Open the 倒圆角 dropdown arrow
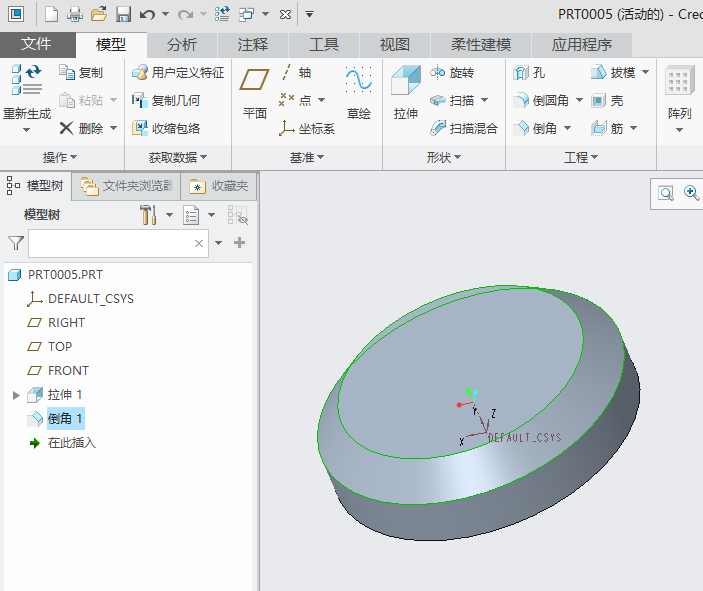The width and height of the screenshot is (703, 591). click(577, 101)
